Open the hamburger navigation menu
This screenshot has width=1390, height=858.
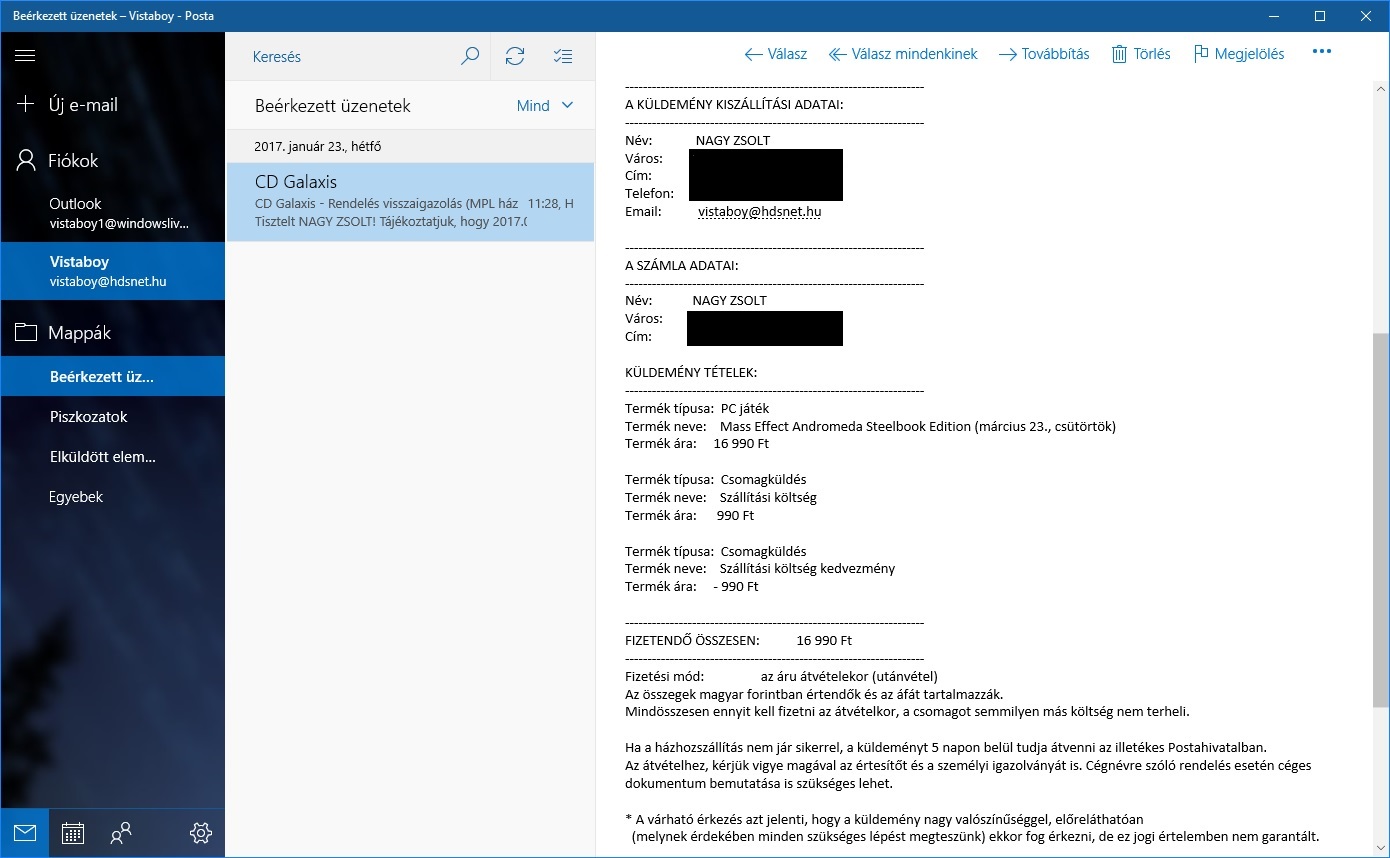point(25,56)
